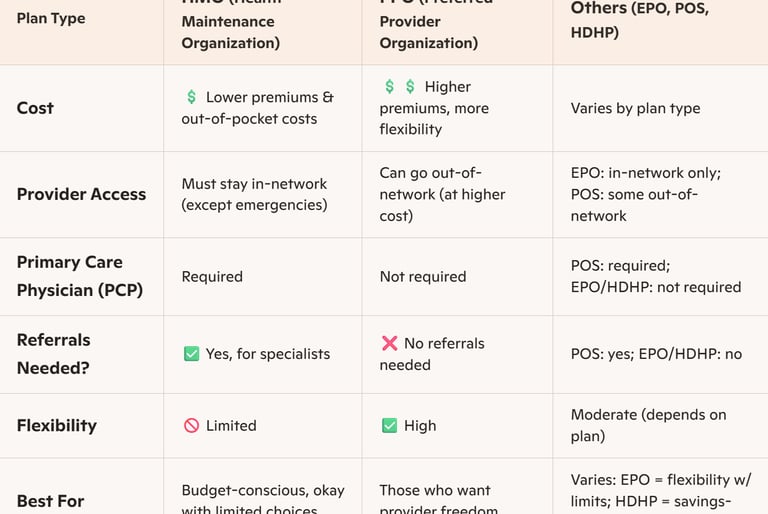Click the prohibited sign icon beside "Limited"
768x514 pixels.
(191, 425)
